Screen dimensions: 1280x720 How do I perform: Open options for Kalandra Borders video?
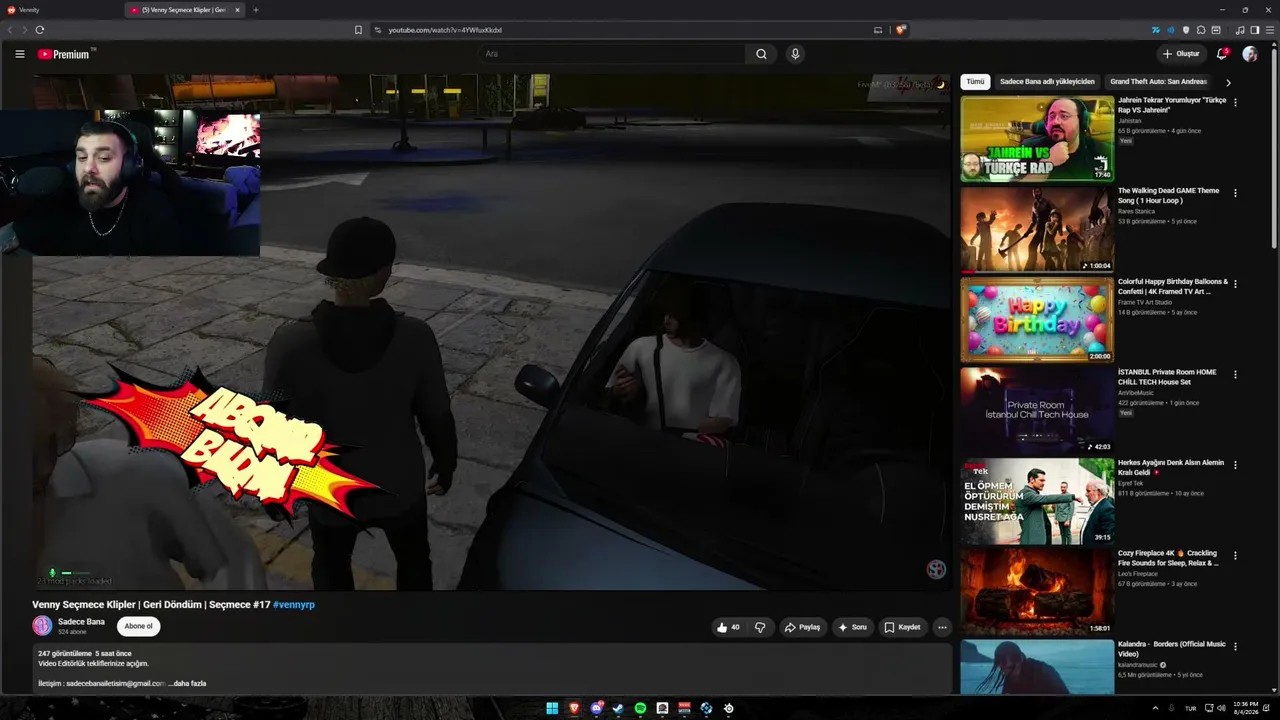tap(1235, 647)
